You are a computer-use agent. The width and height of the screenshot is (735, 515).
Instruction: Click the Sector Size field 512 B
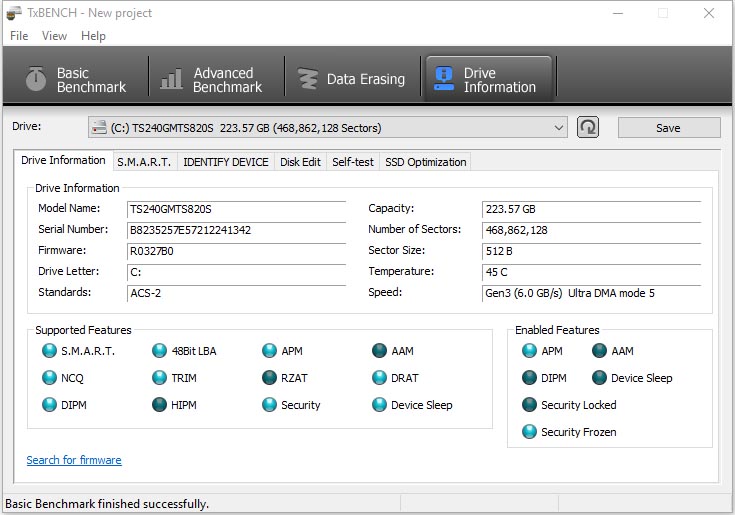(592, 251)
